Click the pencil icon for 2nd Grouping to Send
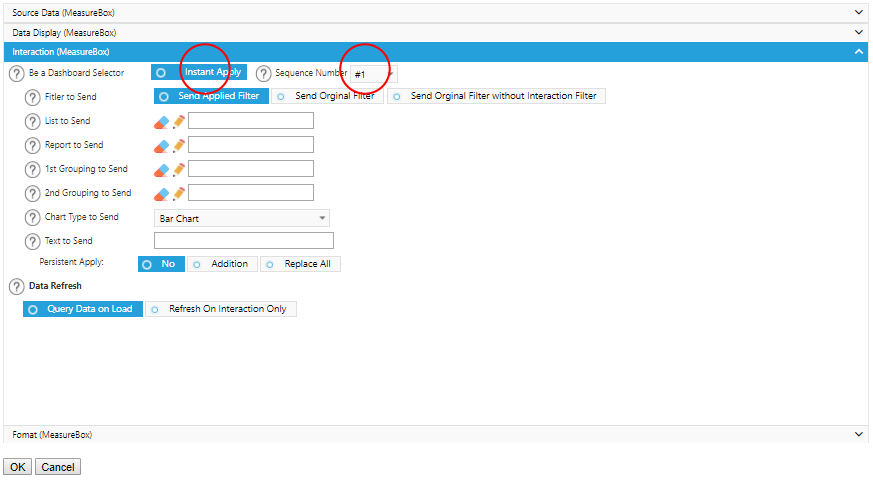This screenshot has width=873, height=489. point(179,193)
